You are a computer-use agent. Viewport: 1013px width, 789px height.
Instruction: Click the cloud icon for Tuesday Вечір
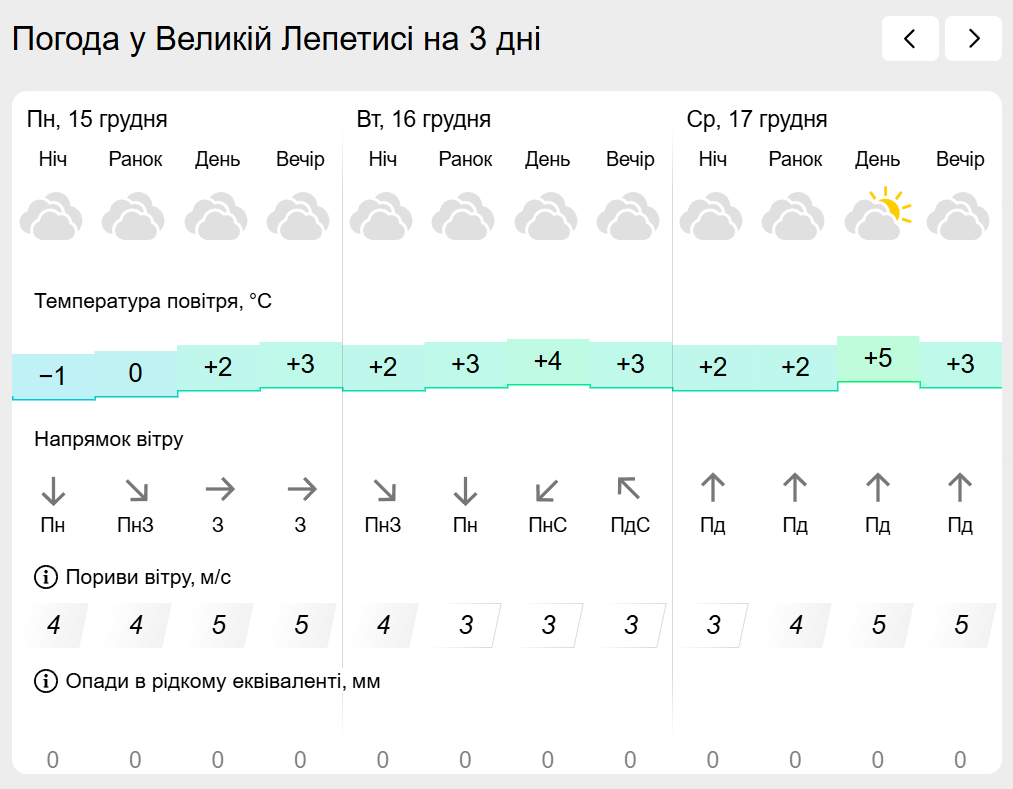tap(630, 217)
